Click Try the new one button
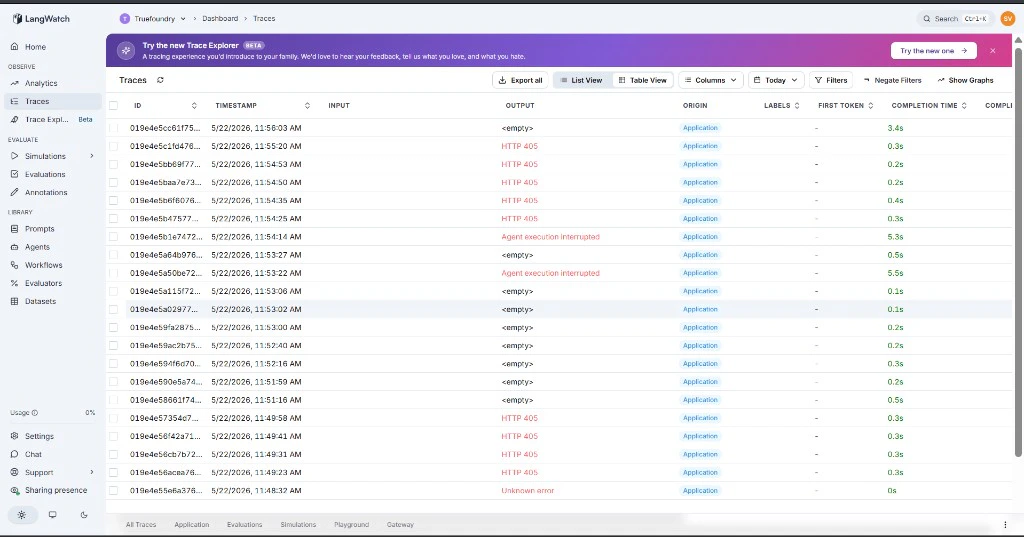Image resolution: width=1024 pixels, height=537 pixels. tap(933, 50)
